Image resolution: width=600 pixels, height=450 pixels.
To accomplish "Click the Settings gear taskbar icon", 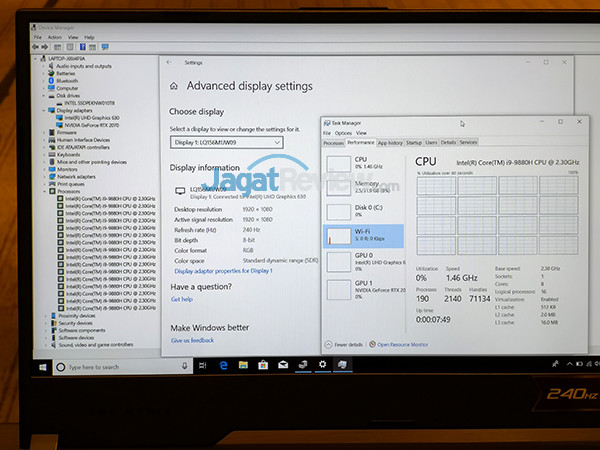I will coord(322,366).
